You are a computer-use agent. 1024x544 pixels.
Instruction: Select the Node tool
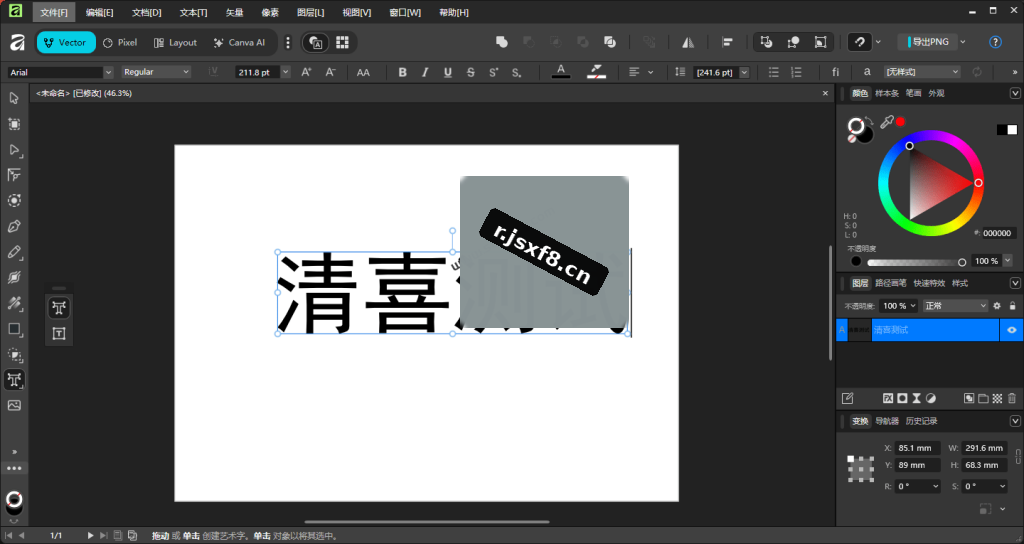click(14, 150)
